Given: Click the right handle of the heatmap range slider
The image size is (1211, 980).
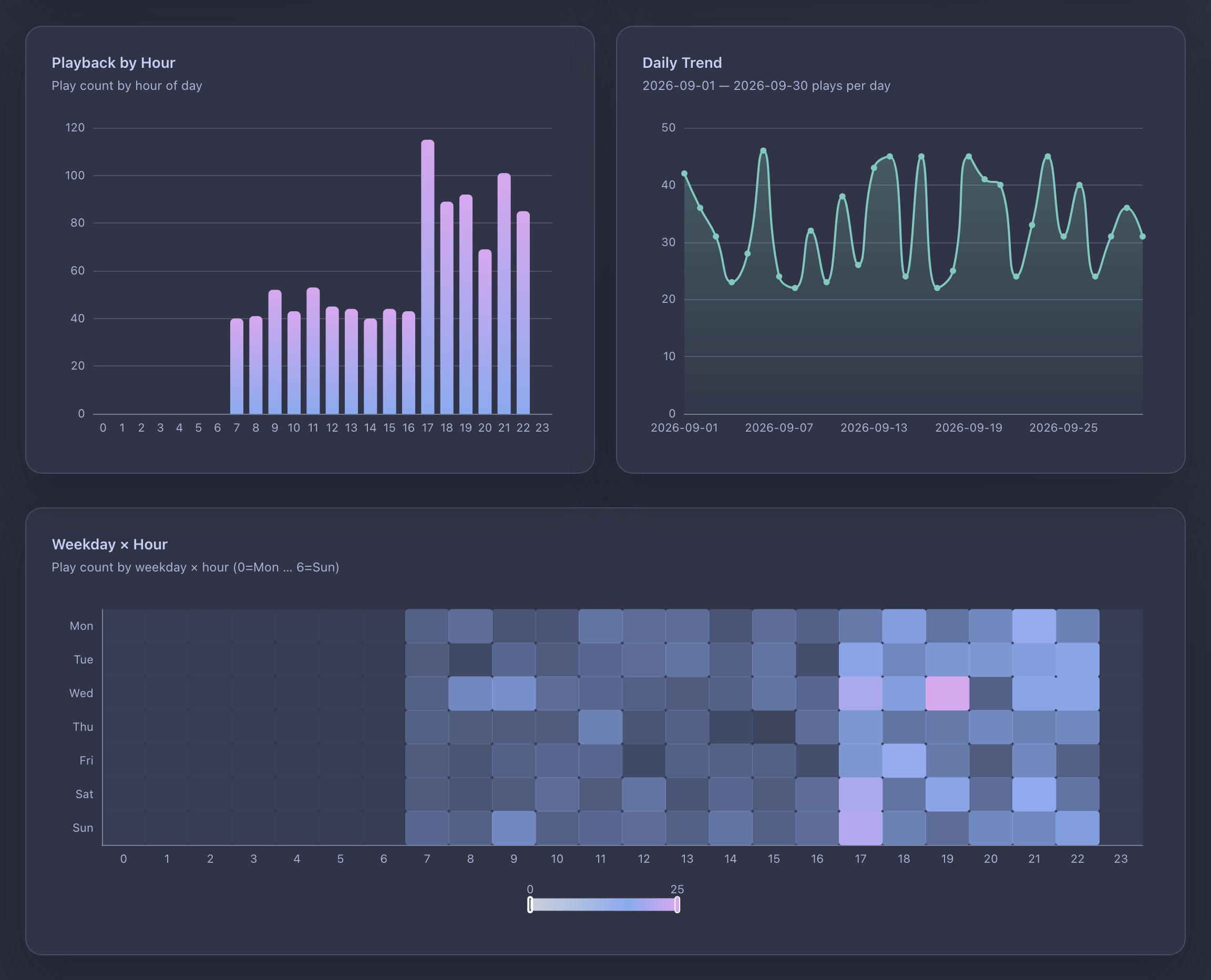Looking at the screenshot, I should point(677,905).
